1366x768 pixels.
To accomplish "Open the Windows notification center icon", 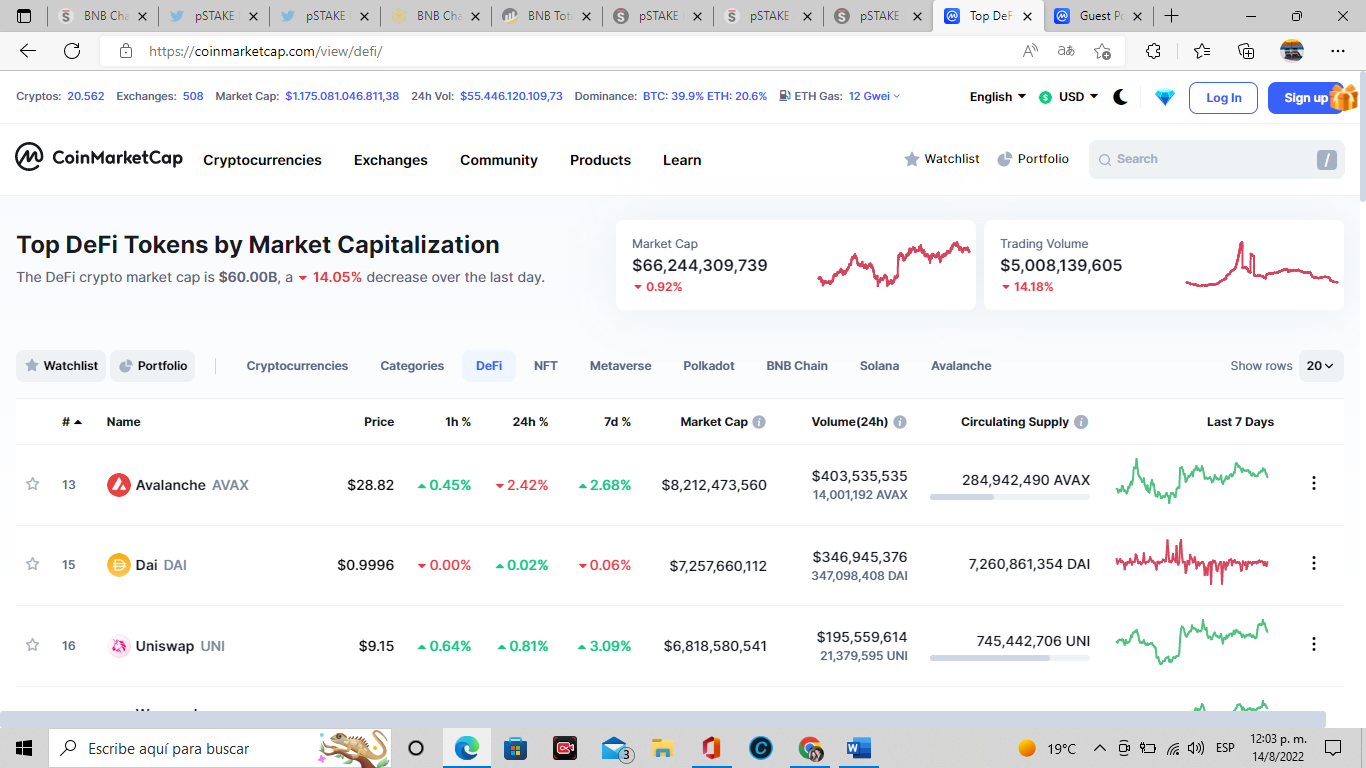I will tap(1333, 748).
